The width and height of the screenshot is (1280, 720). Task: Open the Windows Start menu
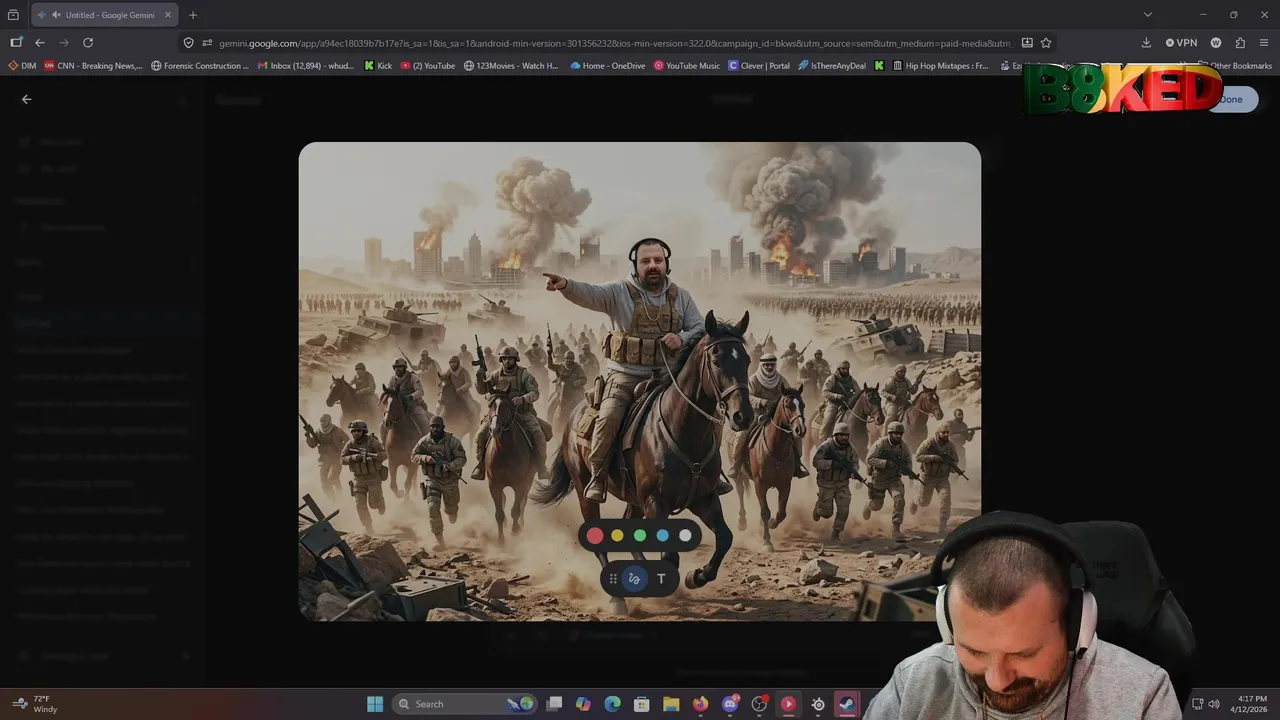point(375,704)
